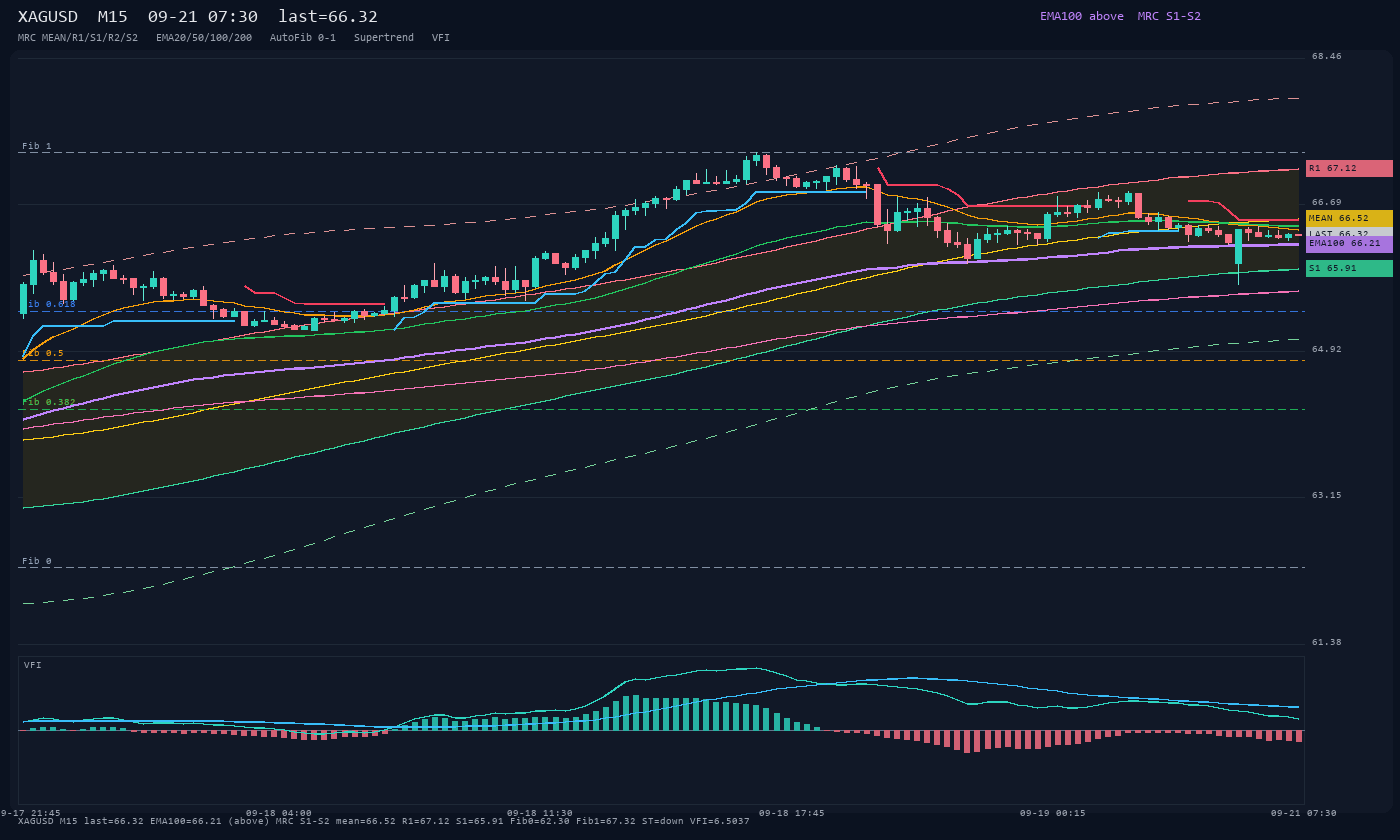1400x840 pixels.
Task: Click the EMA100 66.21 price tag
Action: tap(1349, 243)
